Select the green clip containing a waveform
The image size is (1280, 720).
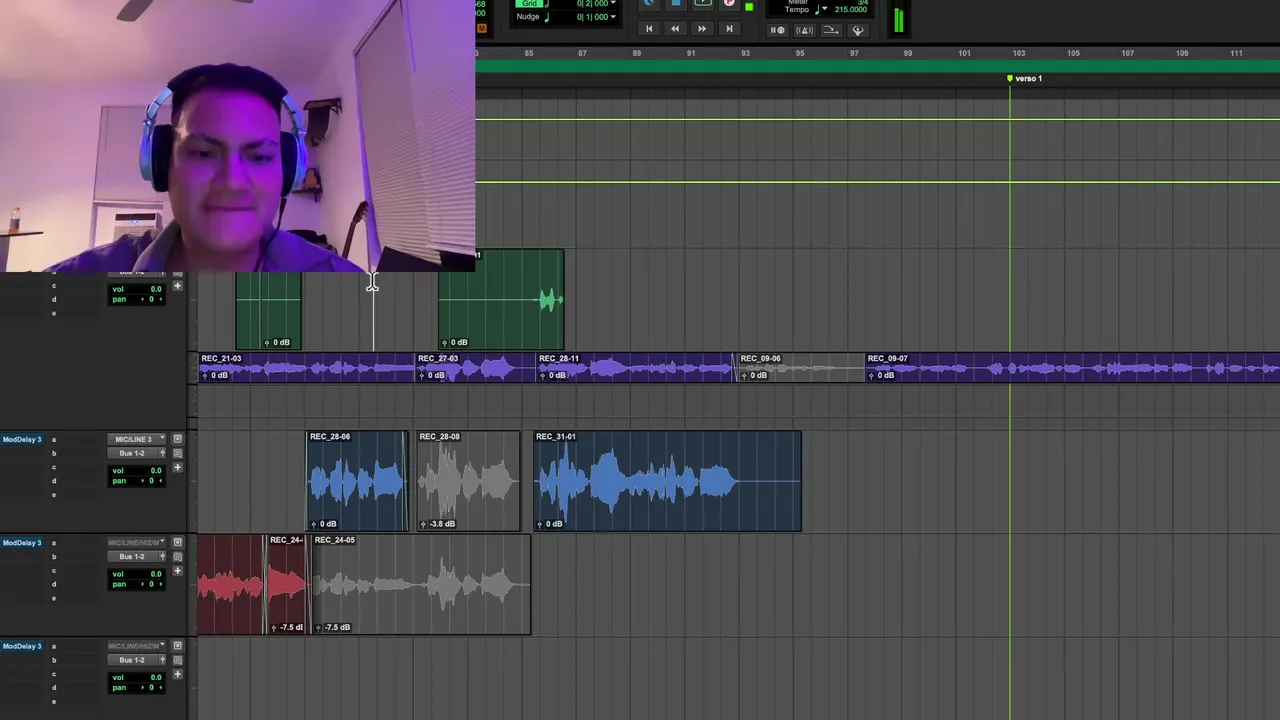[x=501, y=299]
